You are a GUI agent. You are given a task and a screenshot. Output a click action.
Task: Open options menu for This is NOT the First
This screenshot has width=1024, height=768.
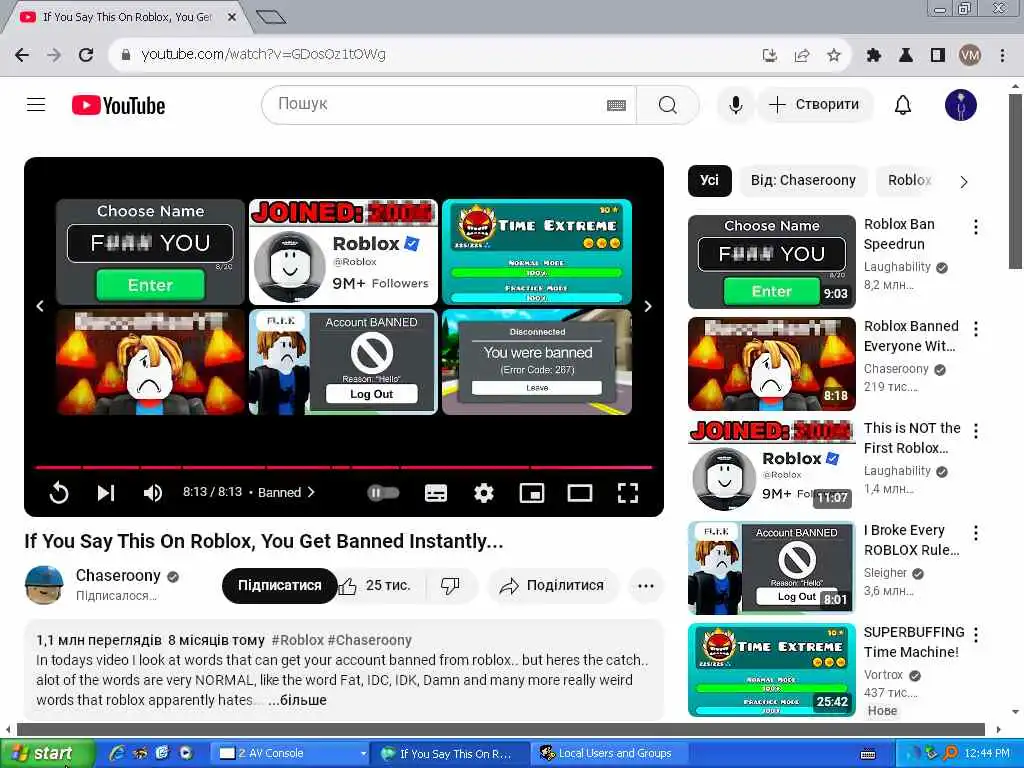976,430
